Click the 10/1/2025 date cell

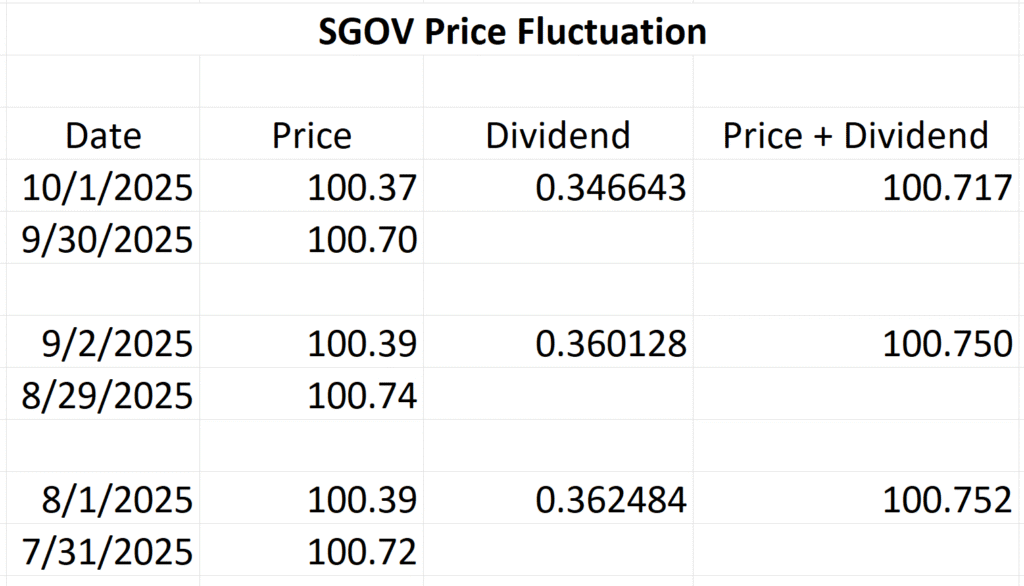107,187
